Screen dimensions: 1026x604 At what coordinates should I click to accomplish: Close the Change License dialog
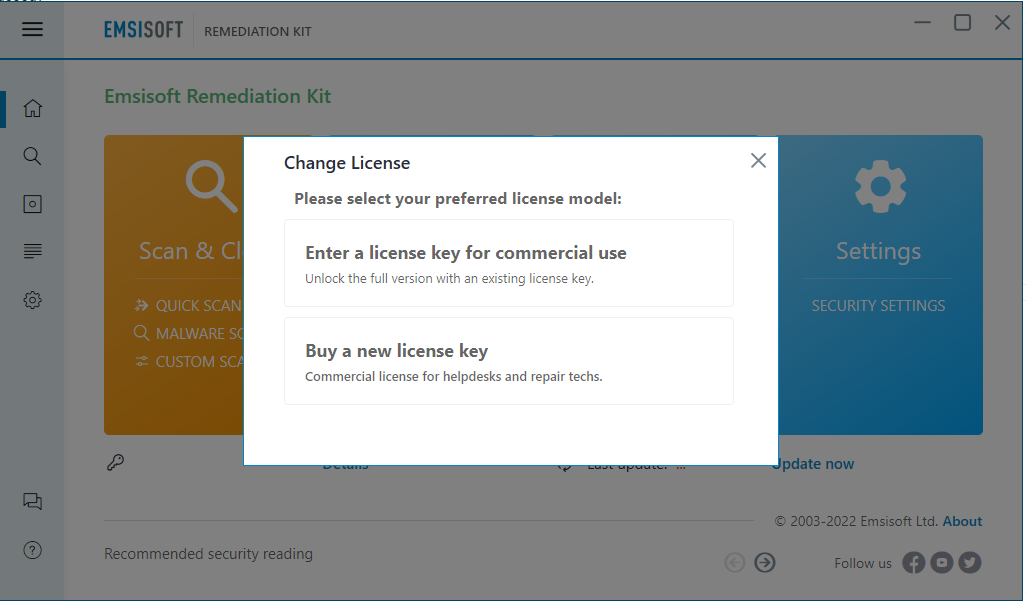(x=758, y=160)
